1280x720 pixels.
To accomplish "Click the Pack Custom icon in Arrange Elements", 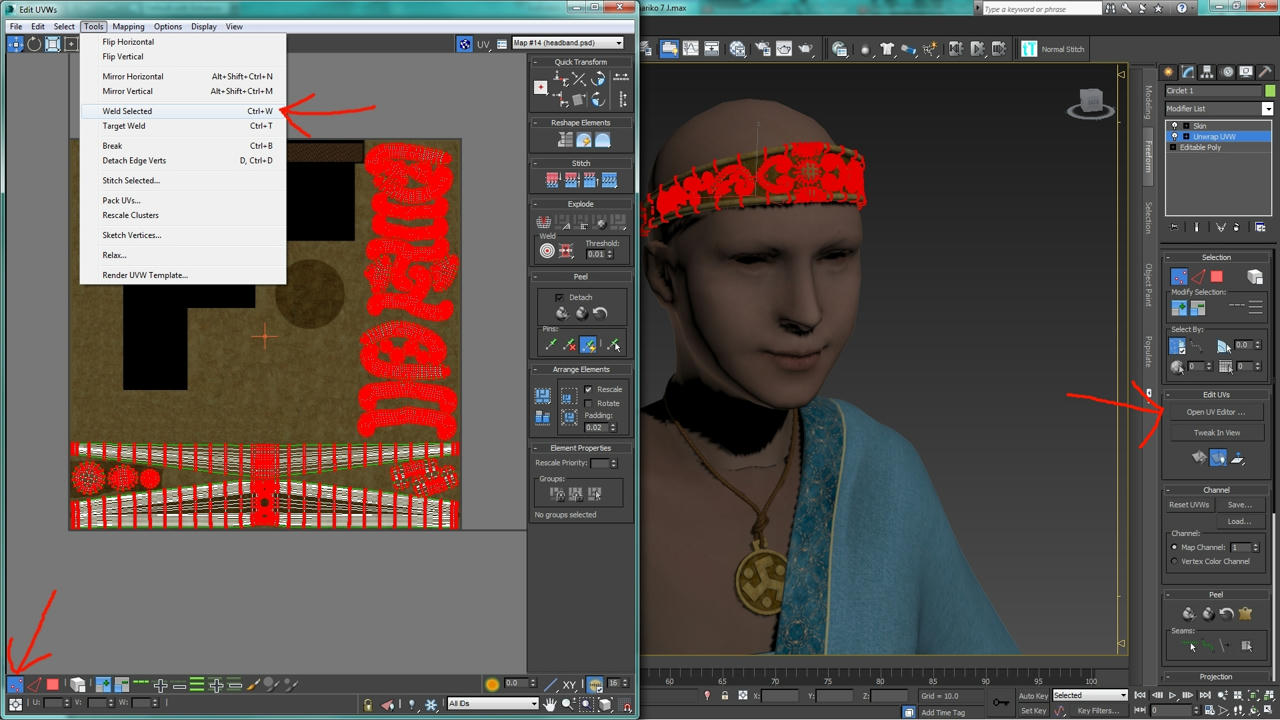I will [542, 396].
